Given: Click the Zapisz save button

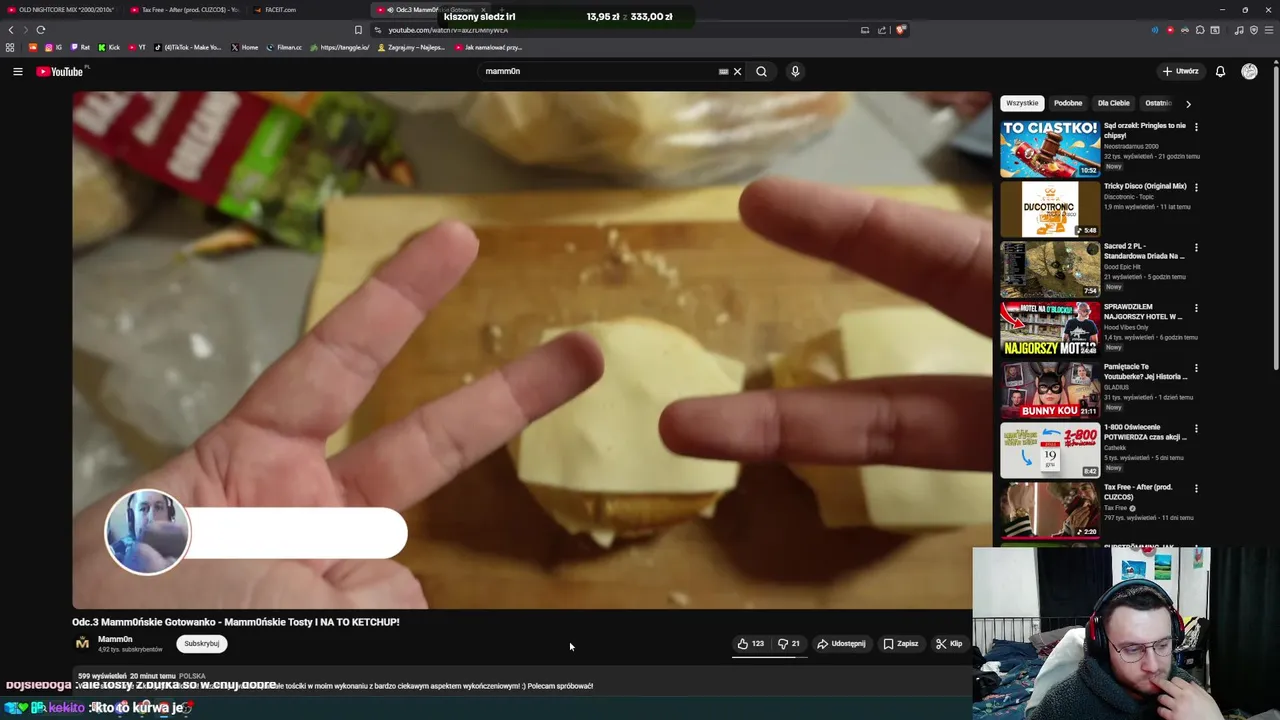Looking at the screenshot, I should (x=900, y=644).
